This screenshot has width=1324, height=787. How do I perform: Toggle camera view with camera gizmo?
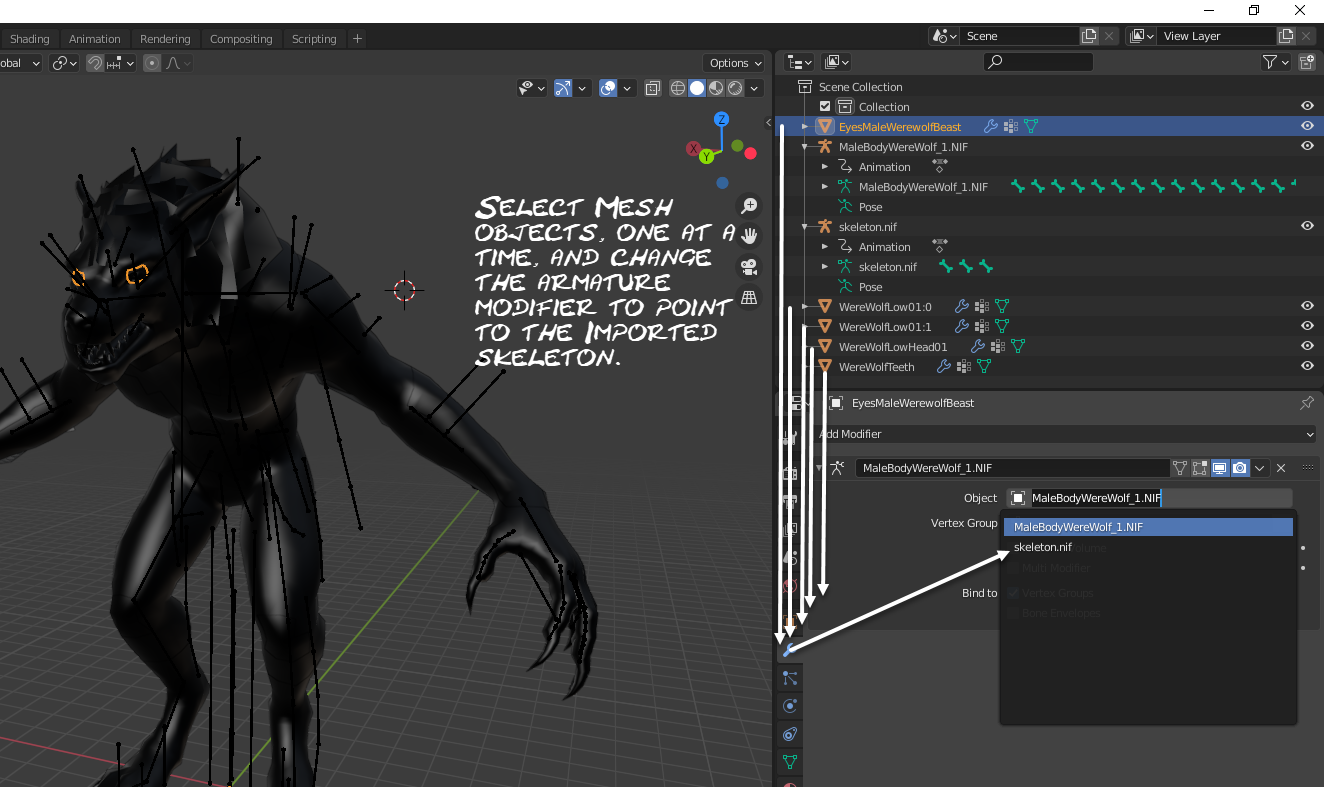(x=748, y=267)
